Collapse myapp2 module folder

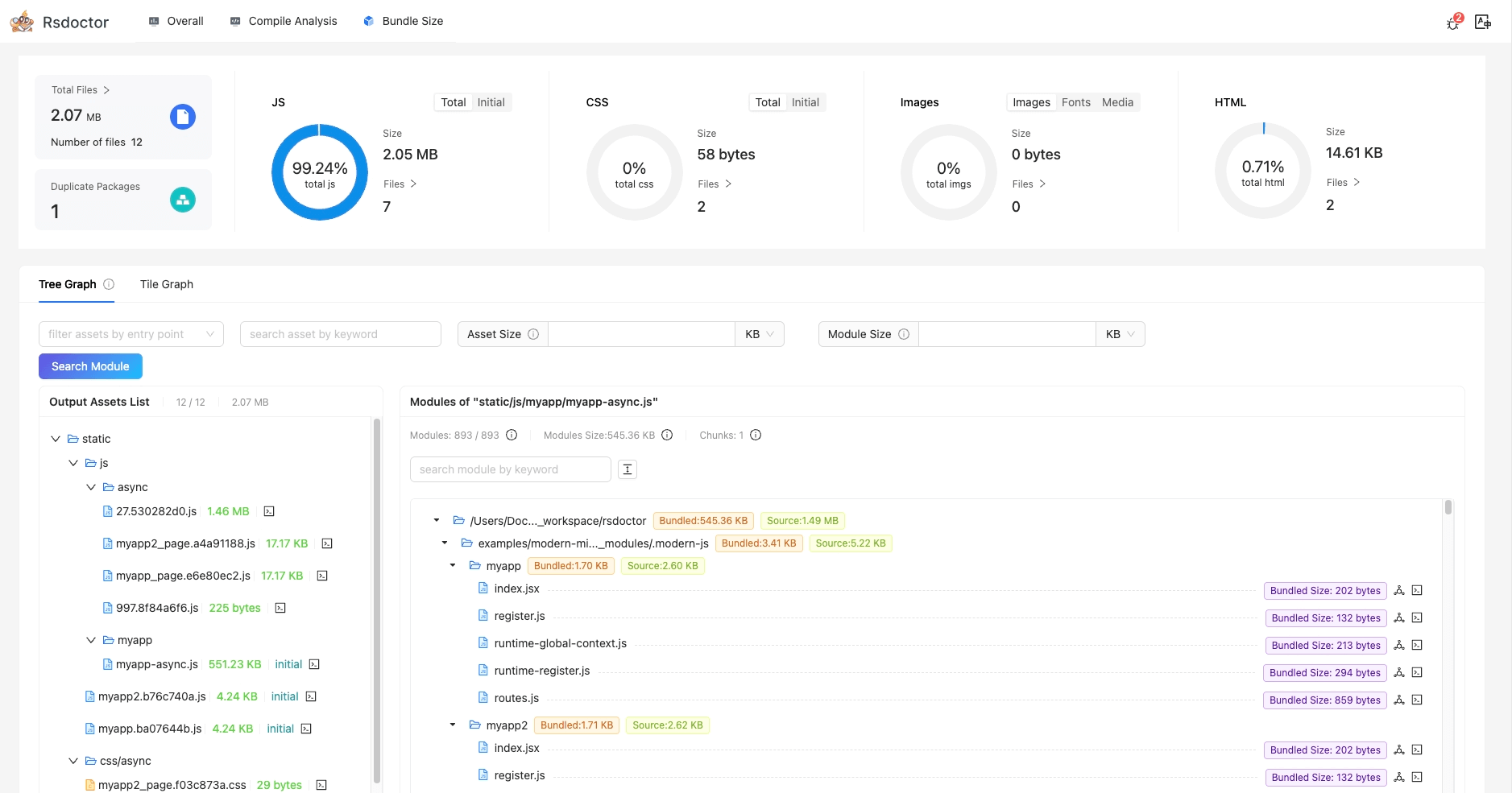pyautogui.click(x=453, y=725)
